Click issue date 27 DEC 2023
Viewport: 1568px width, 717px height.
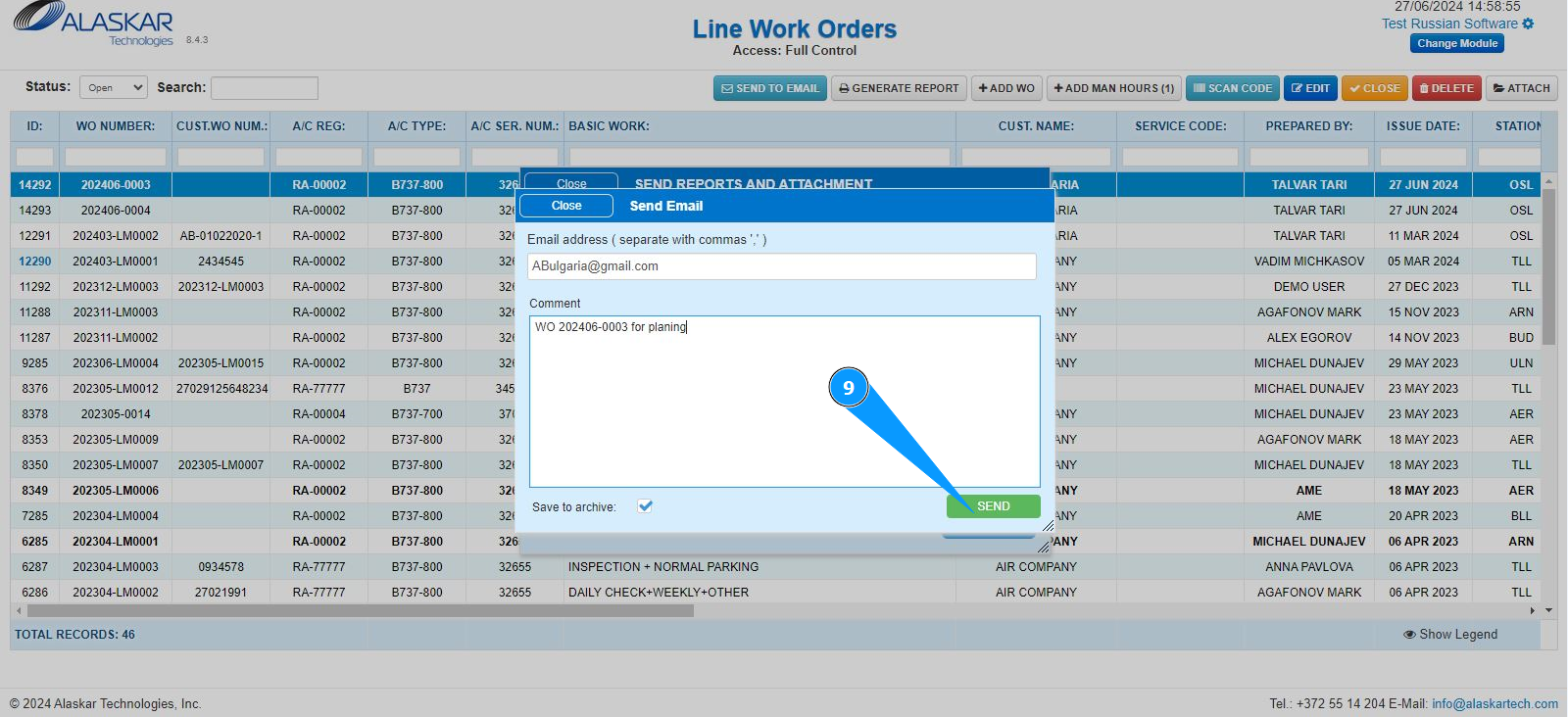(1423, 287)
